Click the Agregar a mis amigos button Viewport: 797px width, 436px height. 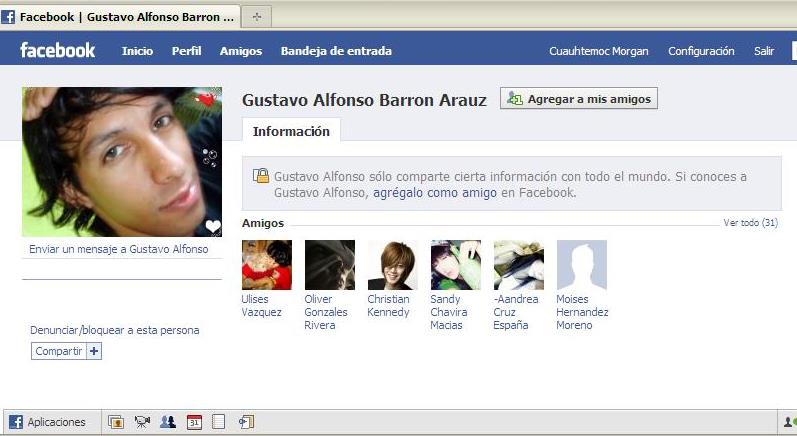click(579, 99)
